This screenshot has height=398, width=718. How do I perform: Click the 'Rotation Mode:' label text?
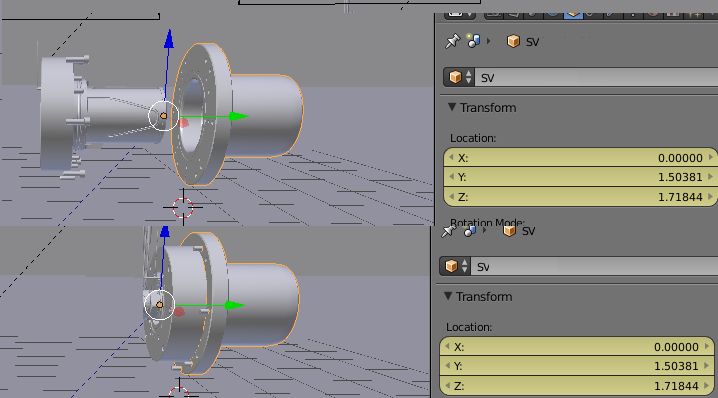(487, 223)
